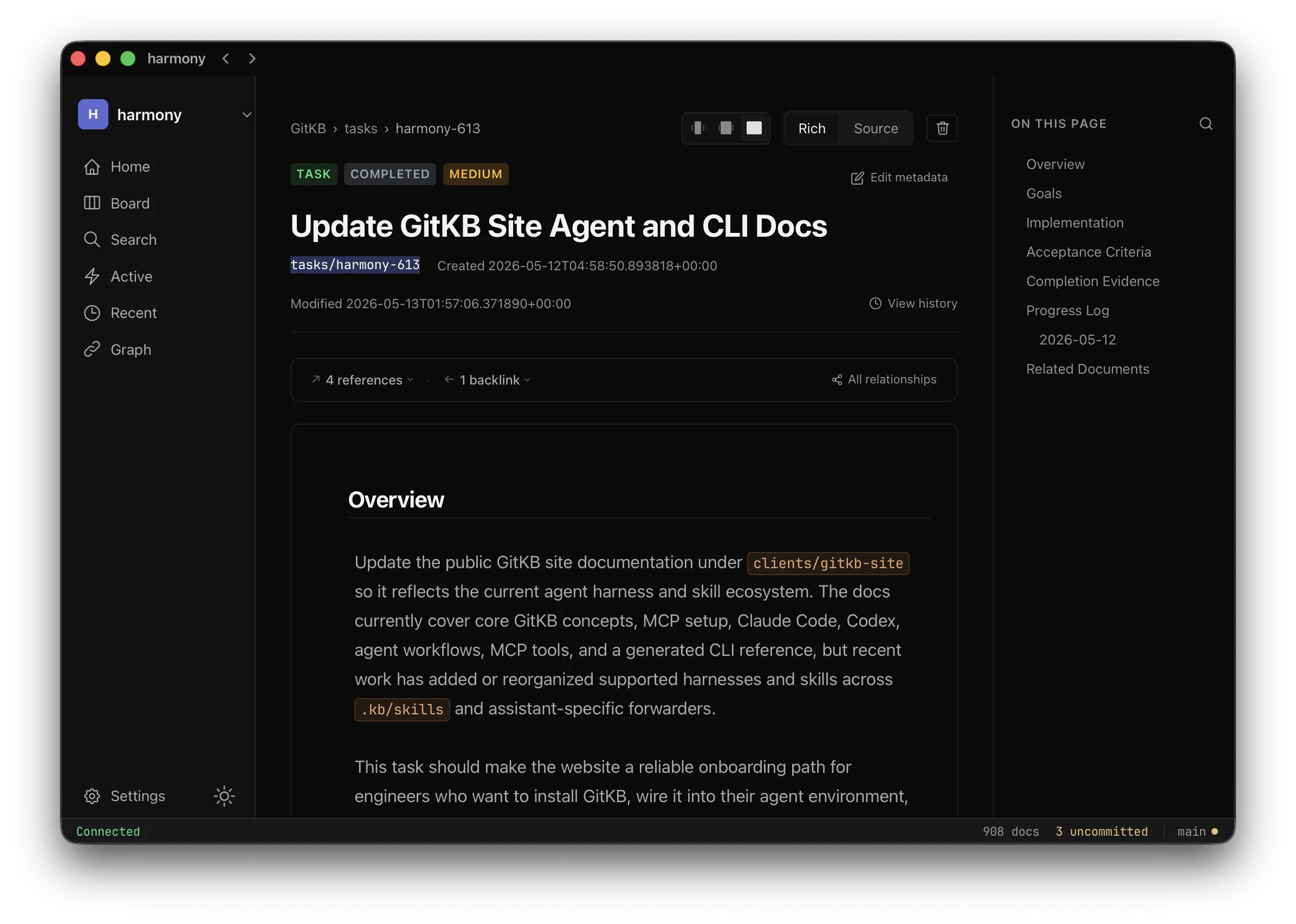Click harmony-613 breadcrumb
Image resolution: width=1296 pixels, height=924 pixels.
click(x=438, y=128)
